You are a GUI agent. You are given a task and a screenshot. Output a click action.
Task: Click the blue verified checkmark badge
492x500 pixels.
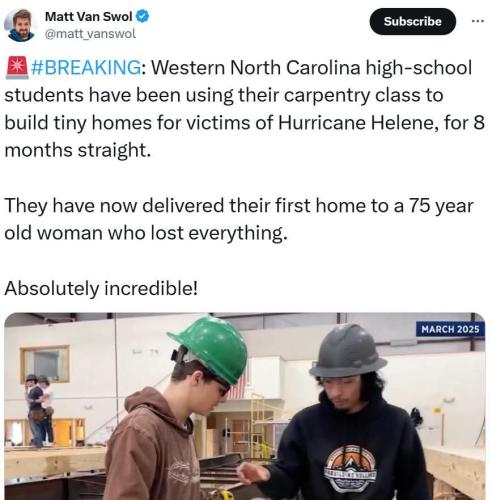[142, 16]
